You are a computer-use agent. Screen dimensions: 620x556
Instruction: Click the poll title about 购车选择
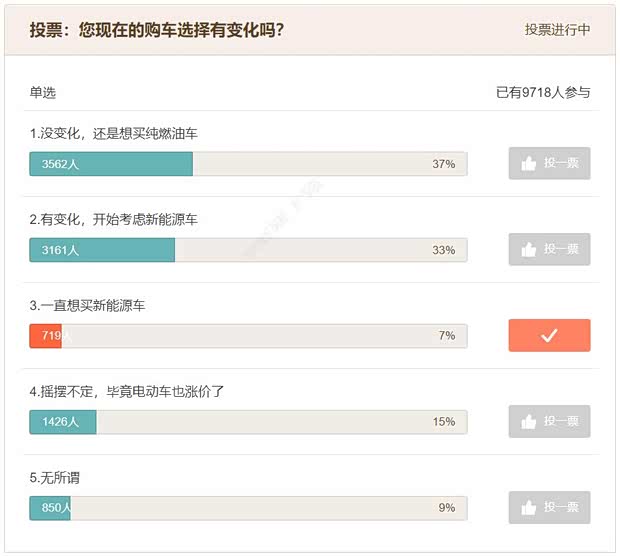(156, 30)
